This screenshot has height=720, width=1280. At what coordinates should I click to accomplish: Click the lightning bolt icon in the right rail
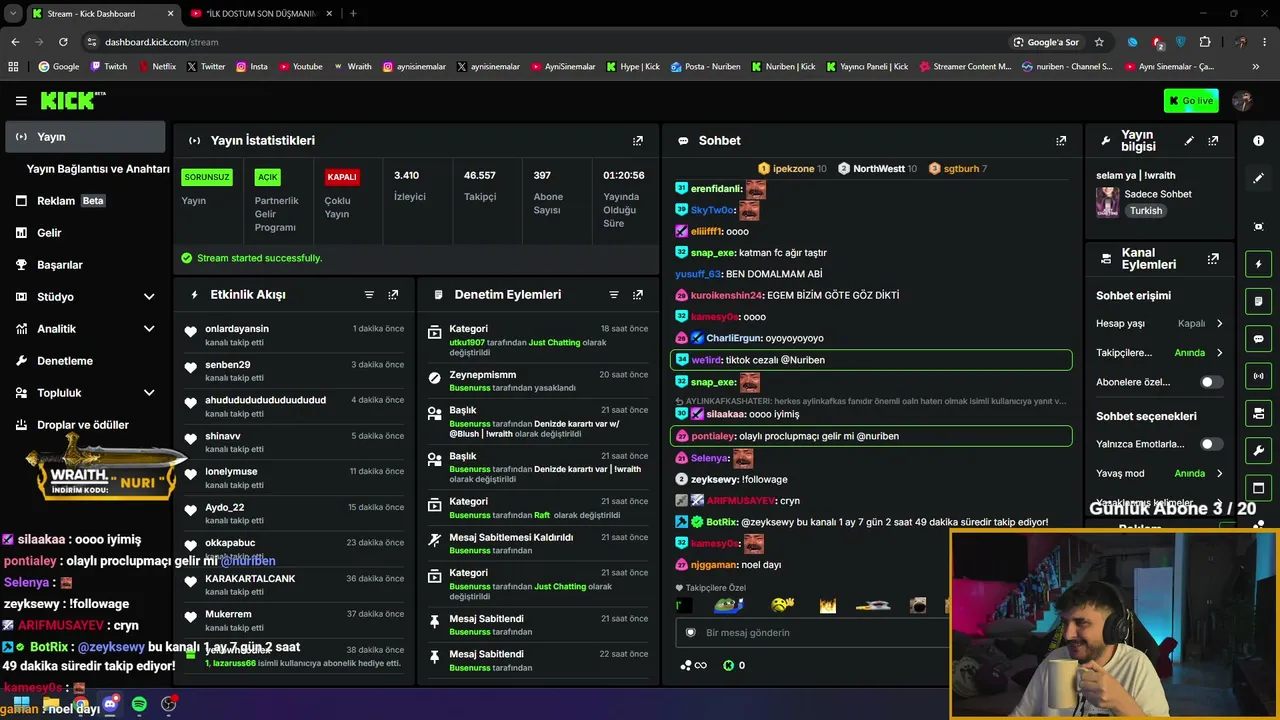1259,264
